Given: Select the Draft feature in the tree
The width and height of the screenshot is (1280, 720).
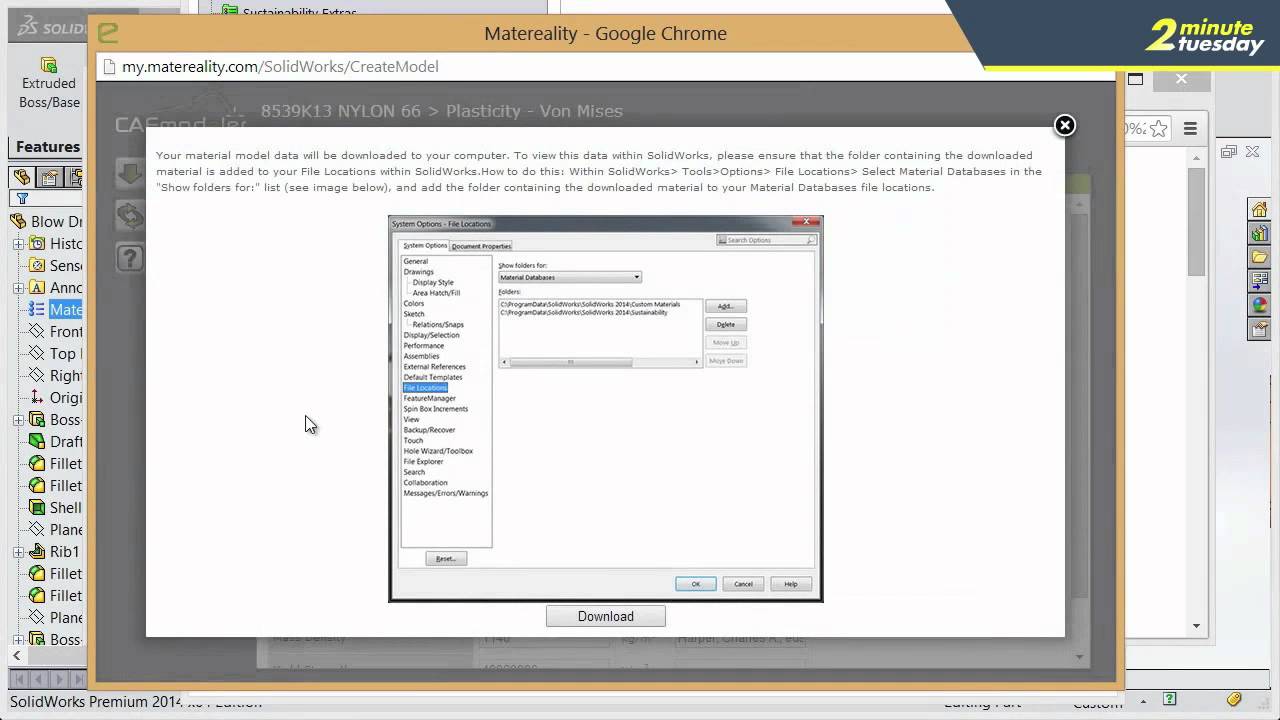Looking at the screenshot, I should (x=56, y=442).
